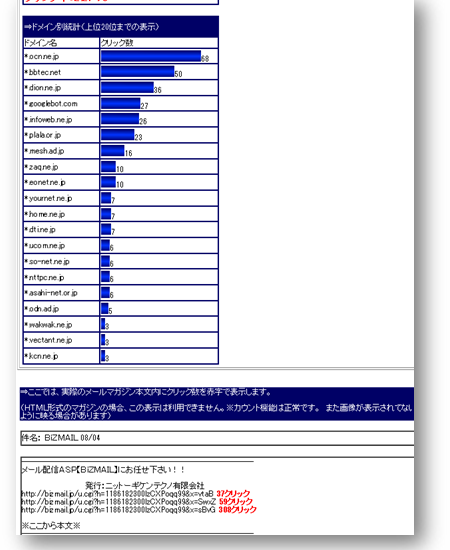Click the *.nttpc.ne.jp domain cell
The width and height of the screenshot is (450, 550).
point(61,277)
